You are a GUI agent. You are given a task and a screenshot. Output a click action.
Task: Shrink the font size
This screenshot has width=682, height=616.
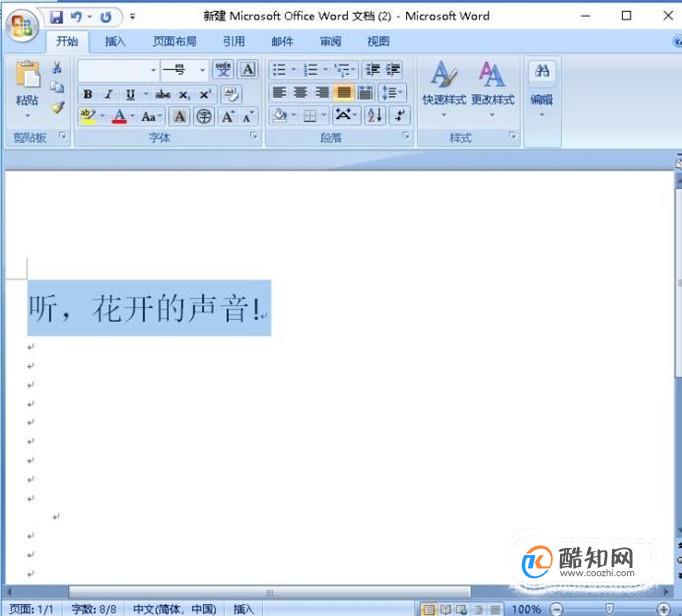[248, 116]
